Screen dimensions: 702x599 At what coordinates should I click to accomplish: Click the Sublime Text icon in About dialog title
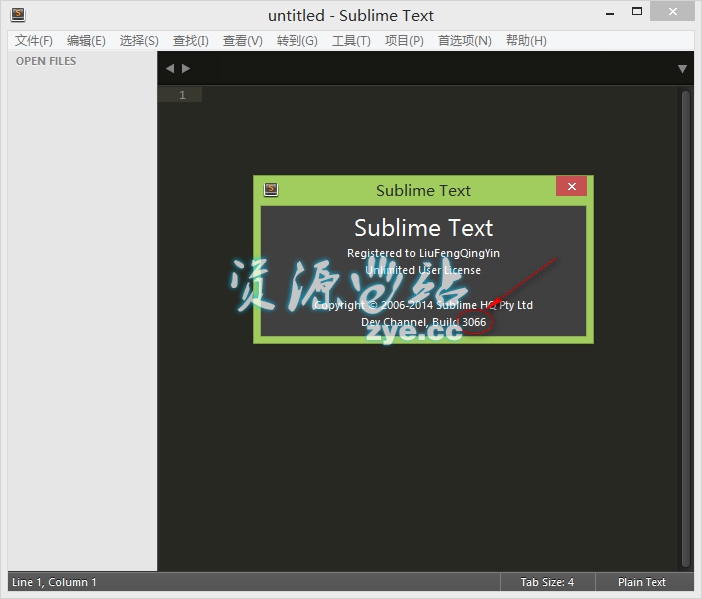(271, 190)
